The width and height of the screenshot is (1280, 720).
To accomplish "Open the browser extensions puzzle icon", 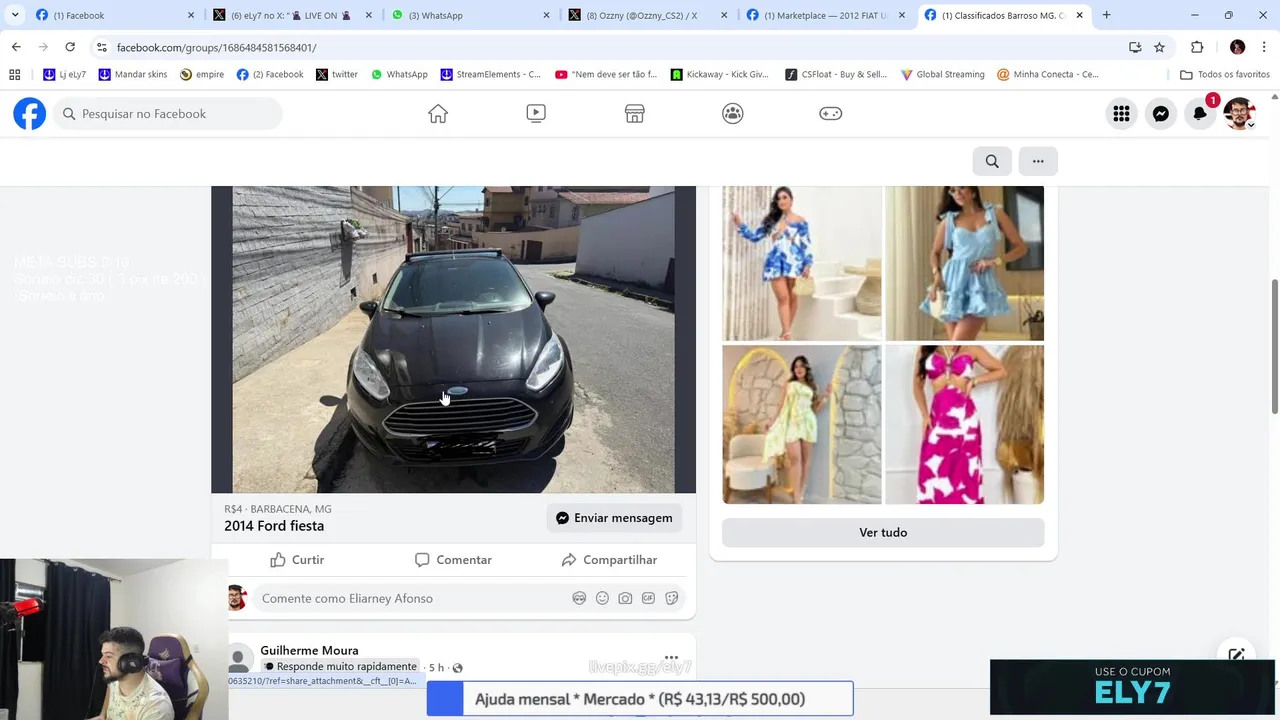I will click(x=1197, y=47).
